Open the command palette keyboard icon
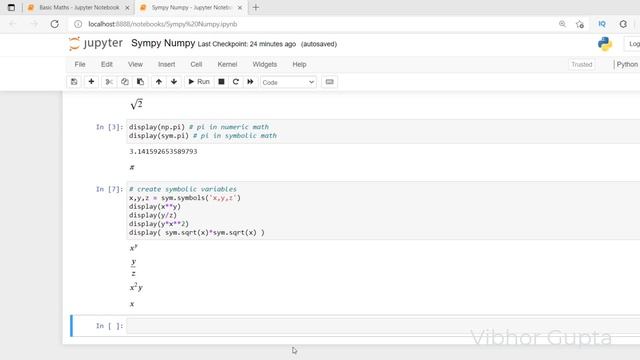640x360 pixels. 329,82
